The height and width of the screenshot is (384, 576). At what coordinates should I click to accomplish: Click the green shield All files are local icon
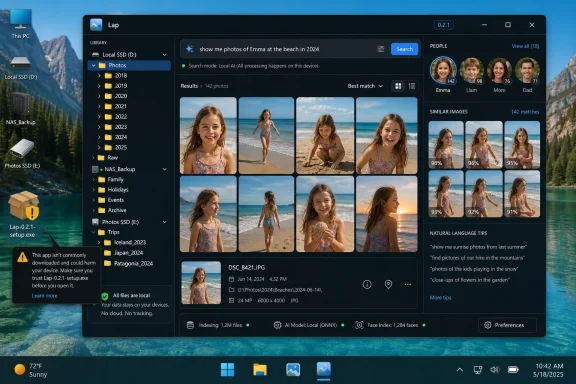(105, 296)
